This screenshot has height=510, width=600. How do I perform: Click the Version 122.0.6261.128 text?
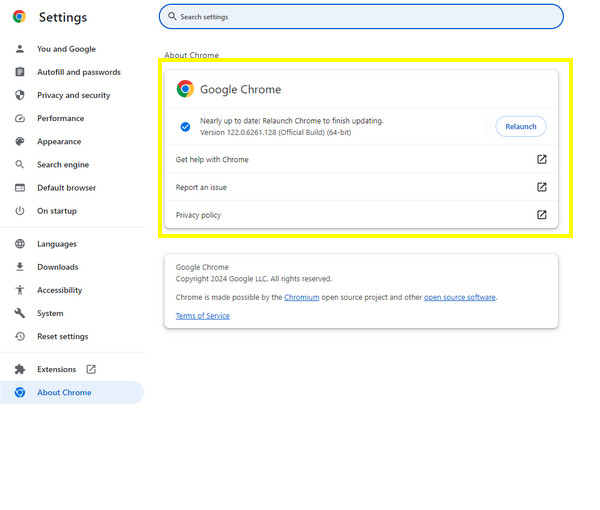click(x=276, y=132)
